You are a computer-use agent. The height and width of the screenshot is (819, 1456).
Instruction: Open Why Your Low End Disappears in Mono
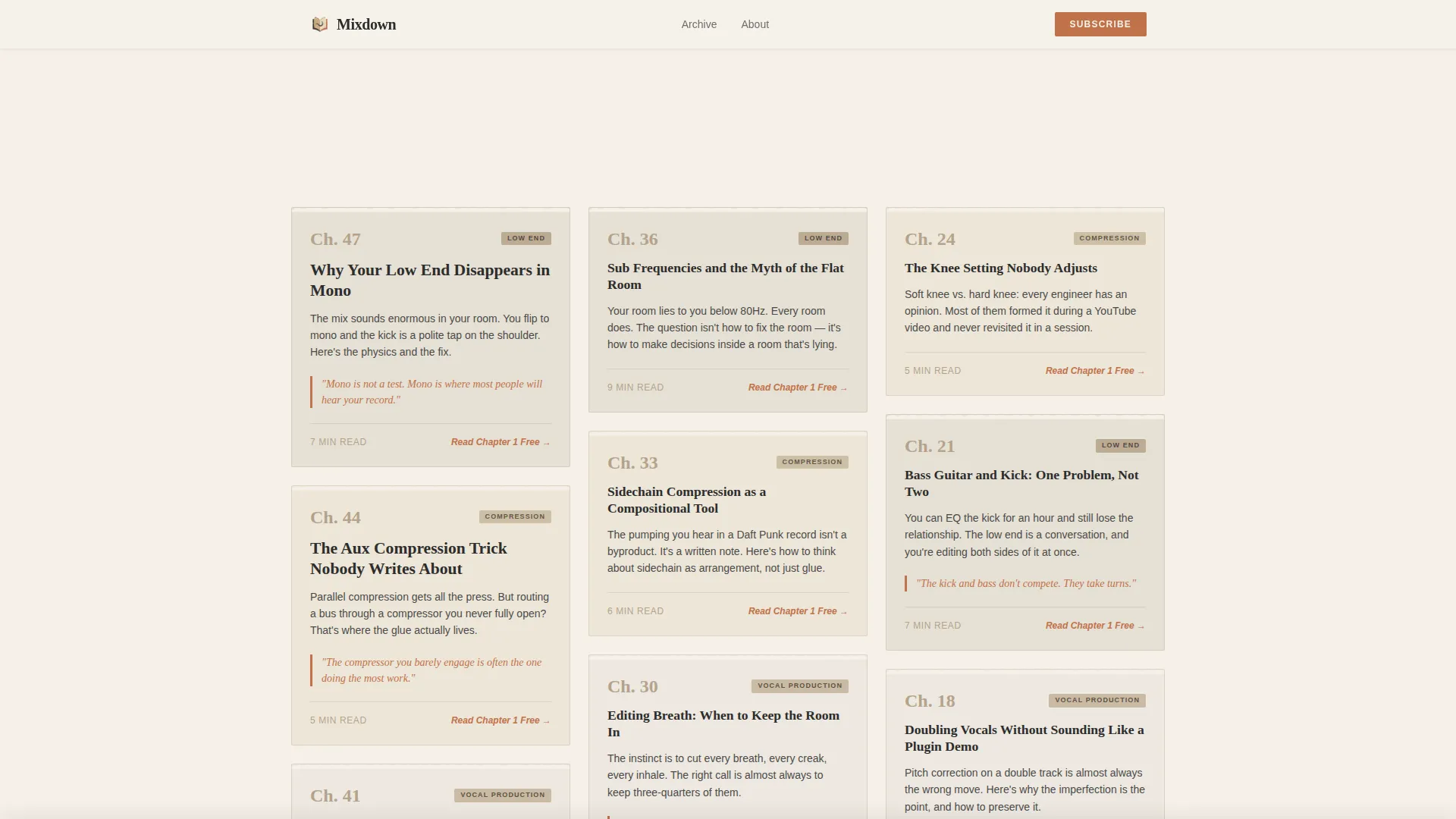tap(430, 280)
